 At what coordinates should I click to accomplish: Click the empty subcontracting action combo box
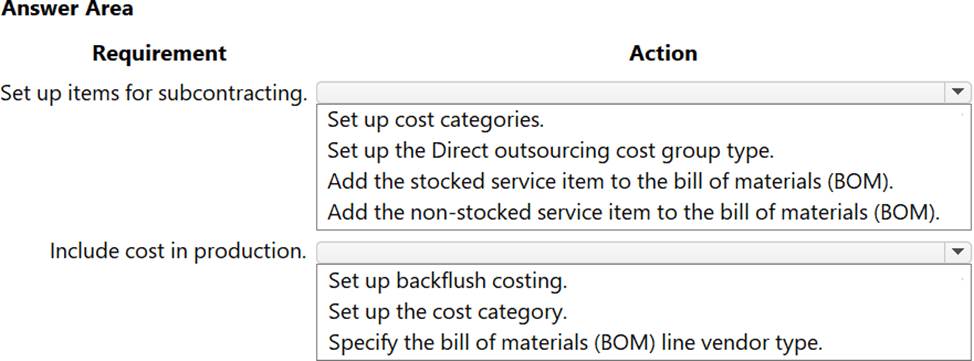tap(644, 93)
